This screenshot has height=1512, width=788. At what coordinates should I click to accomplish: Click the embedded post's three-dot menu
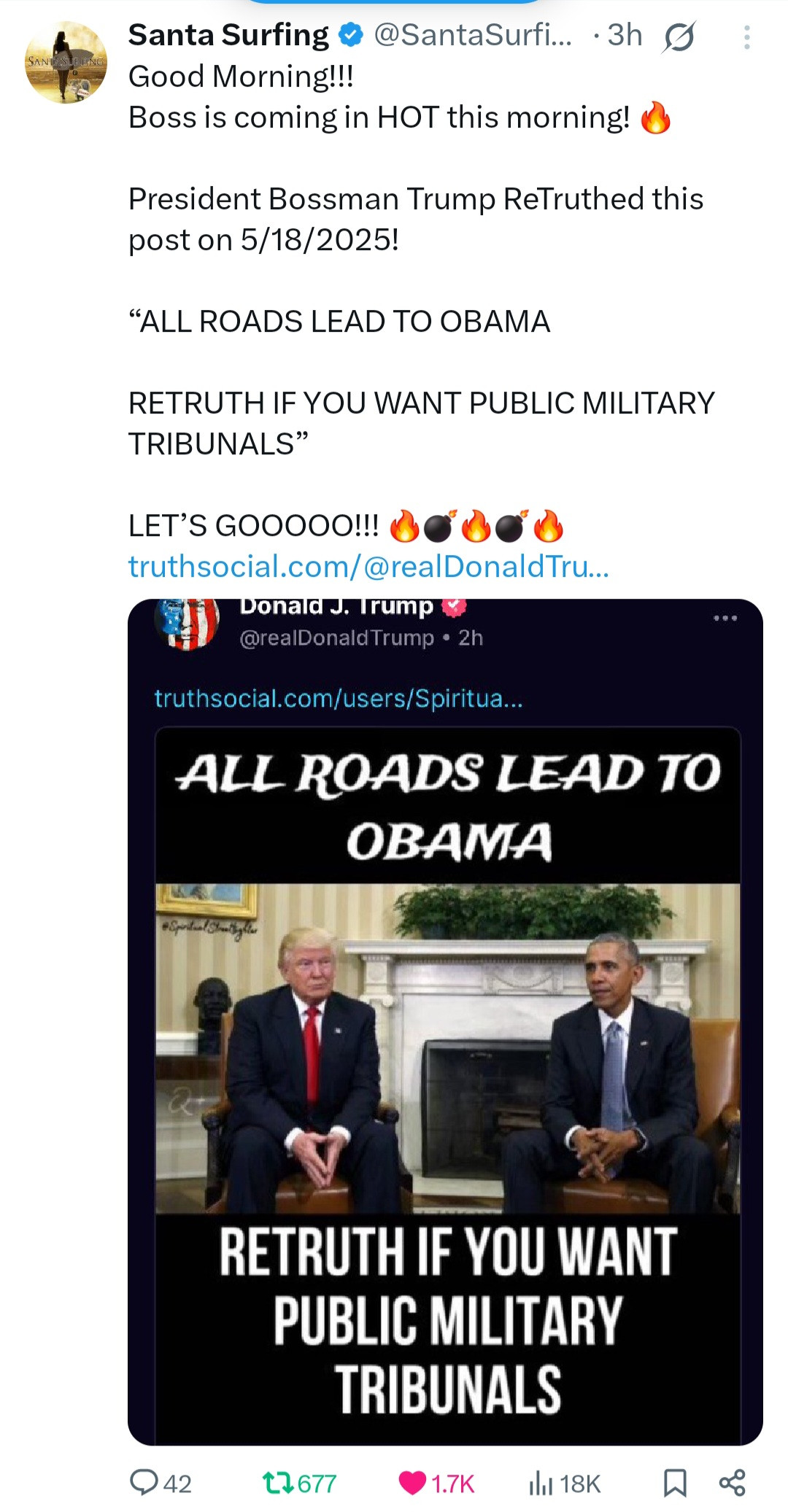click(725, 618)
